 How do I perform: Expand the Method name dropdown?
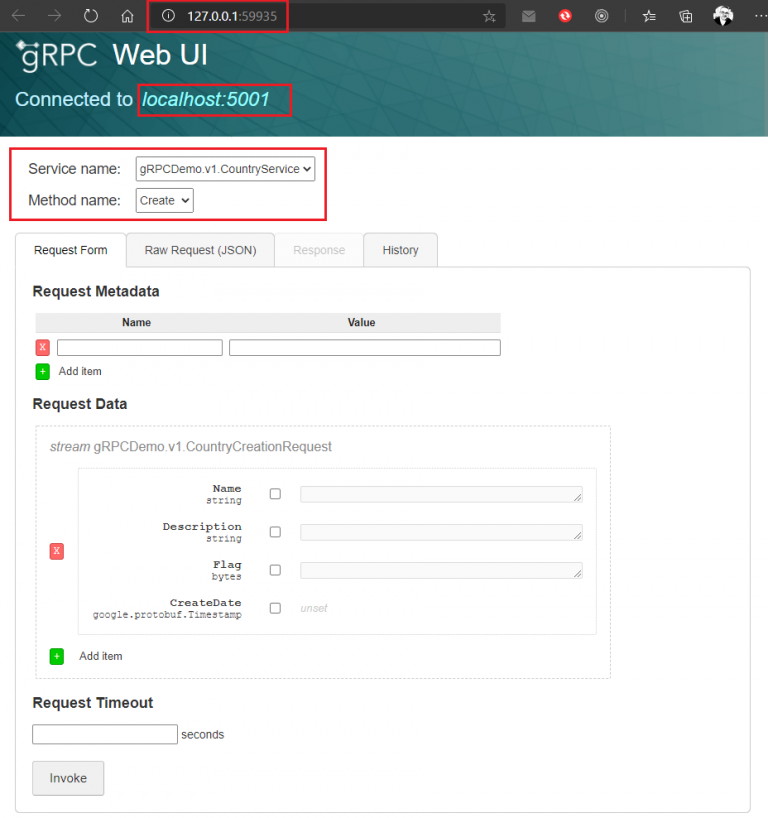(x=164, y=200)
